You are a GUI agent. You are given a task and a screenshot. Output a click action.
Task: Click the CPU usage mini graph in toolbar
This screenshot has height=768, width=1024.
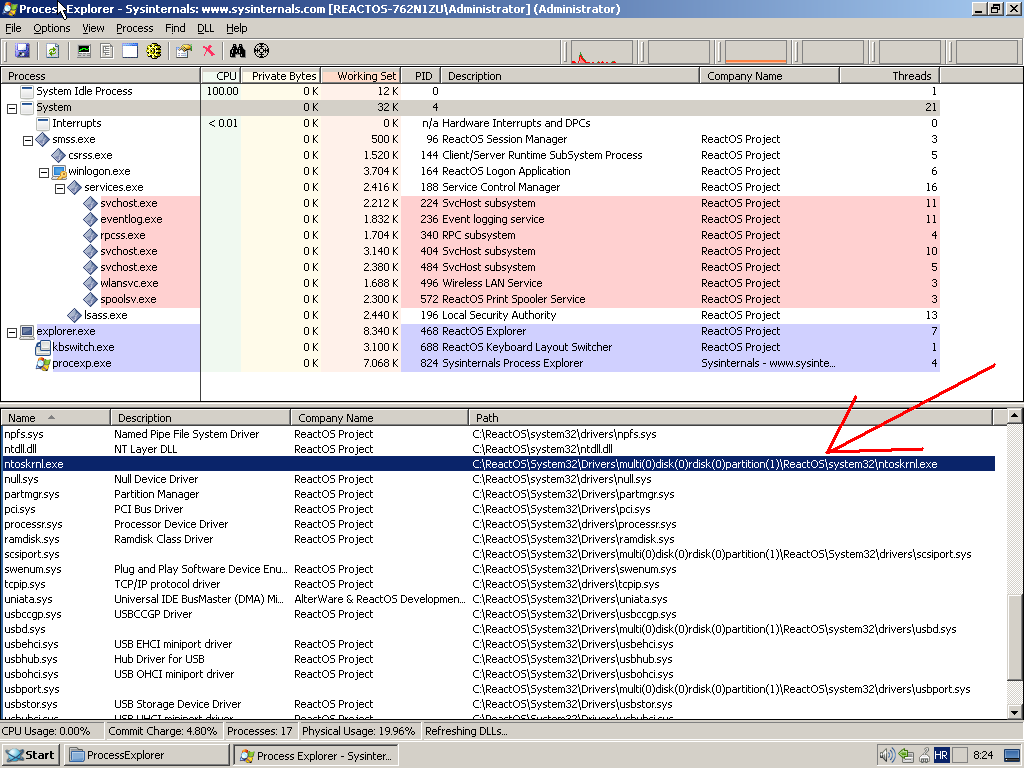coord(601,52)
